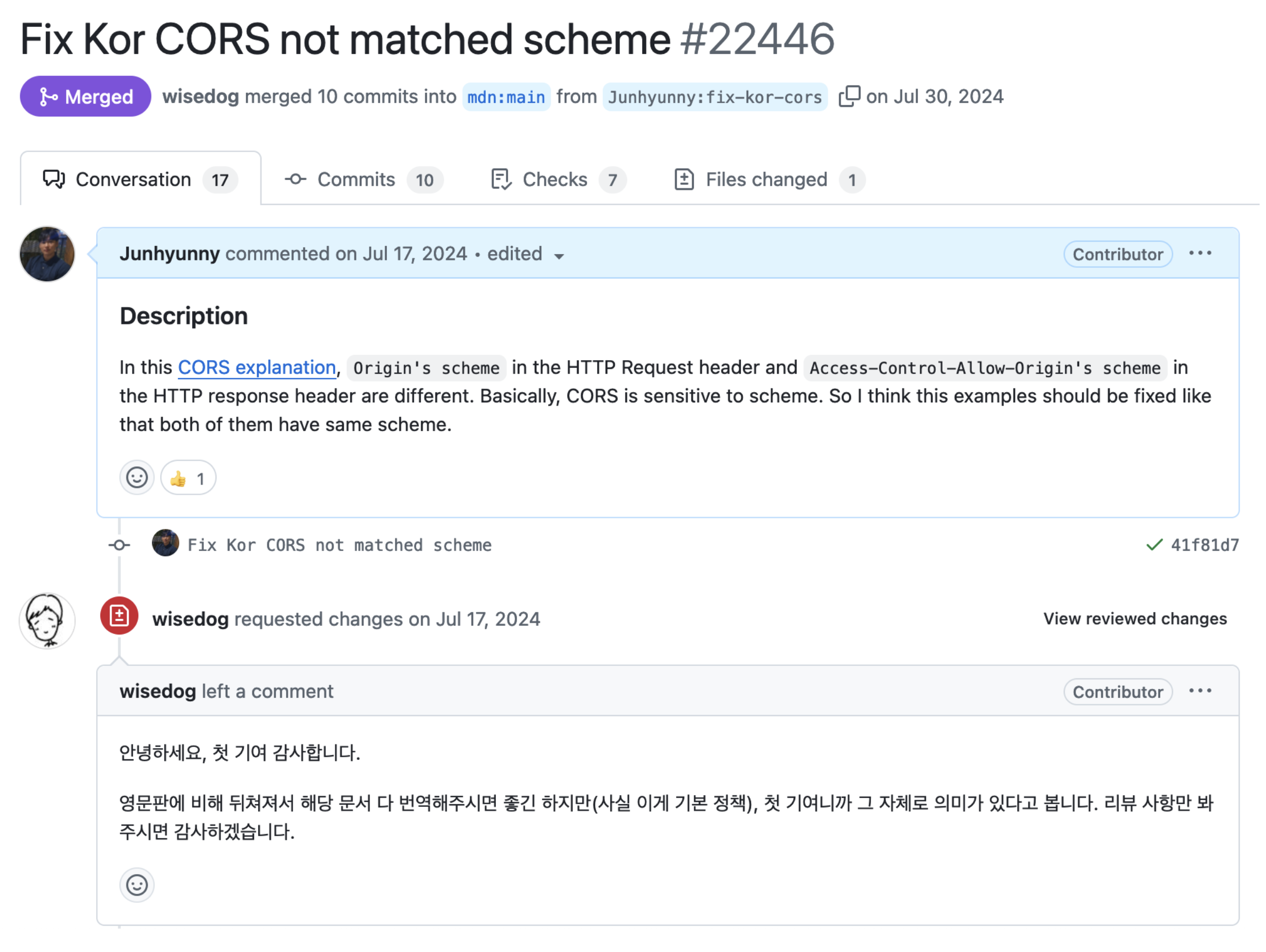Open commit 41f81d7
The width and height of the screenshot is (1266, 952).
[1205, 545]
